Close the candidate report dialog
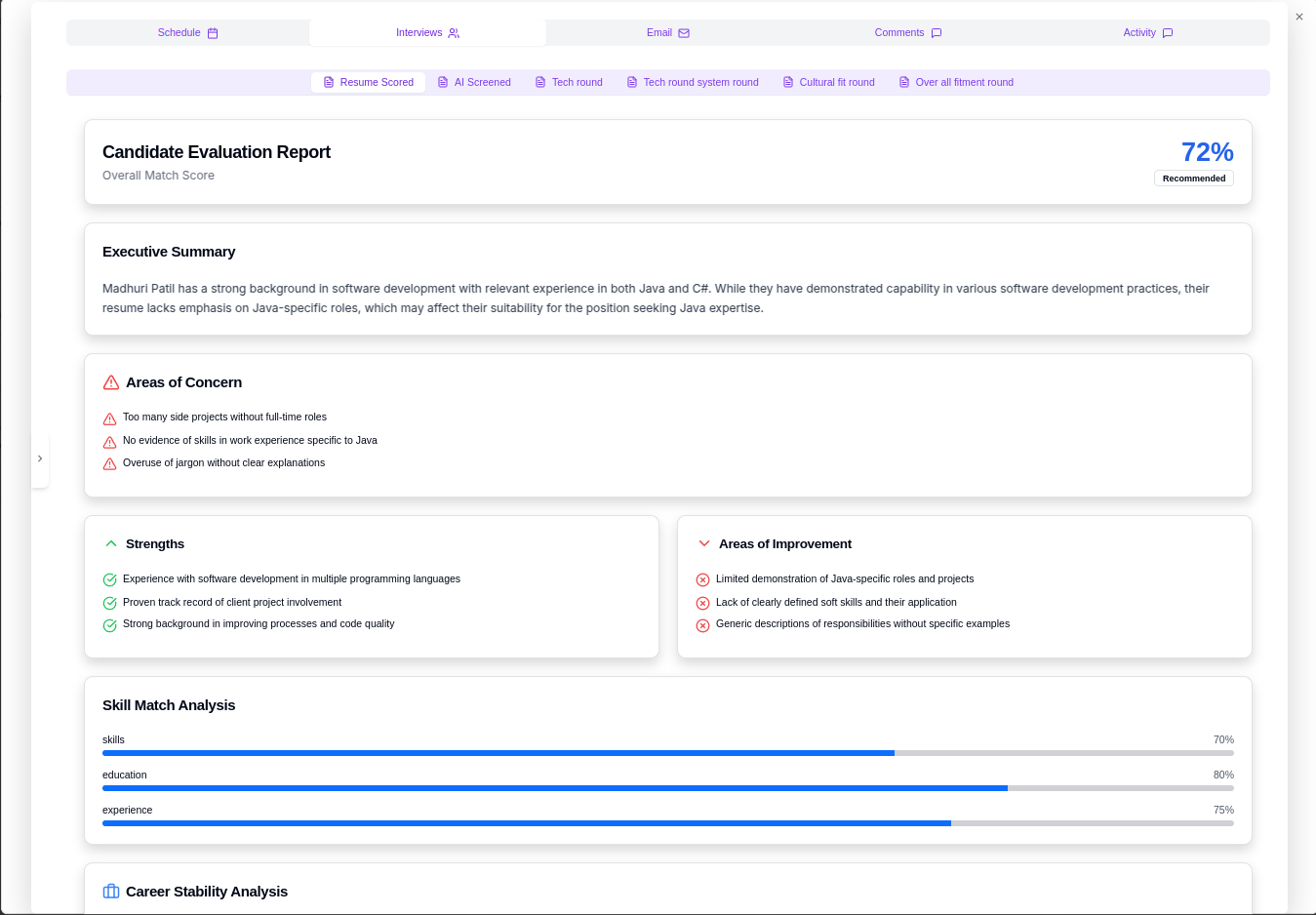The width and height of the screenshot is (1316, 915). click(1299, 17)
